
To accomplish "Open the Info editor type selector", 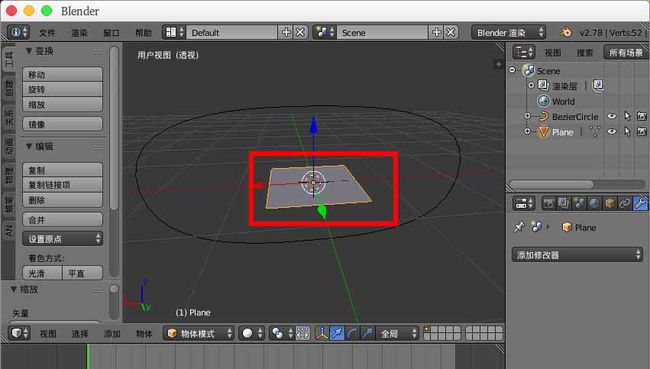I will pyautogui.click(x=18, y=32).
